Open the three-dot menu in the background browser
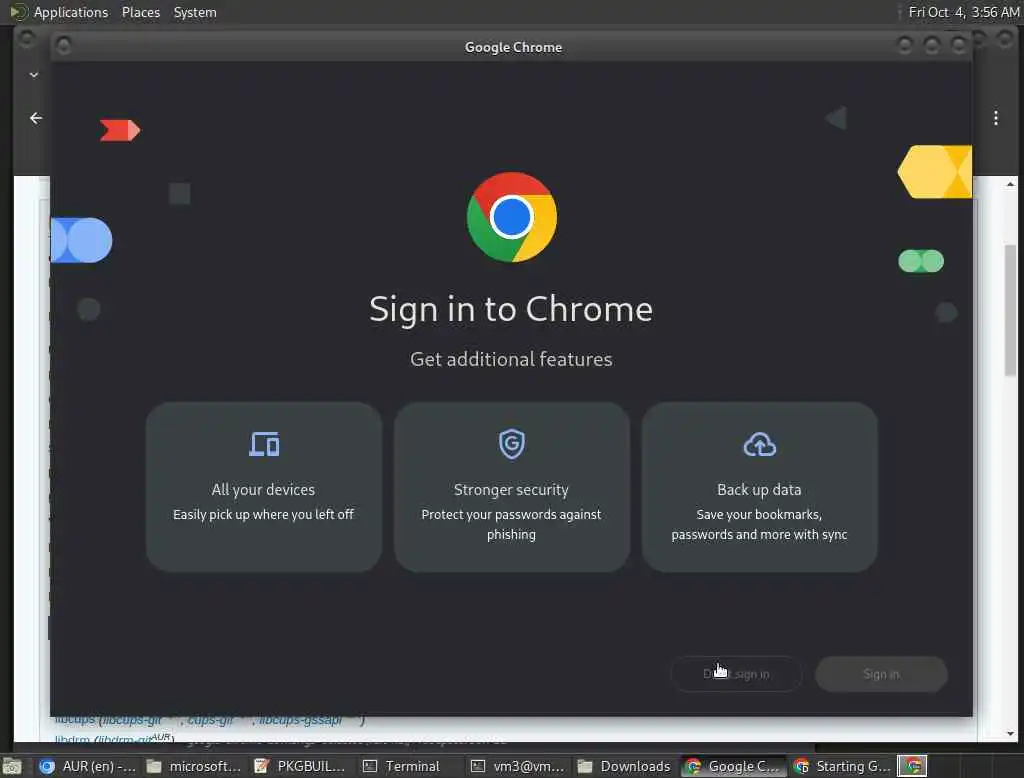Viewport: 1024px width, 778px height. click(995, 118)
